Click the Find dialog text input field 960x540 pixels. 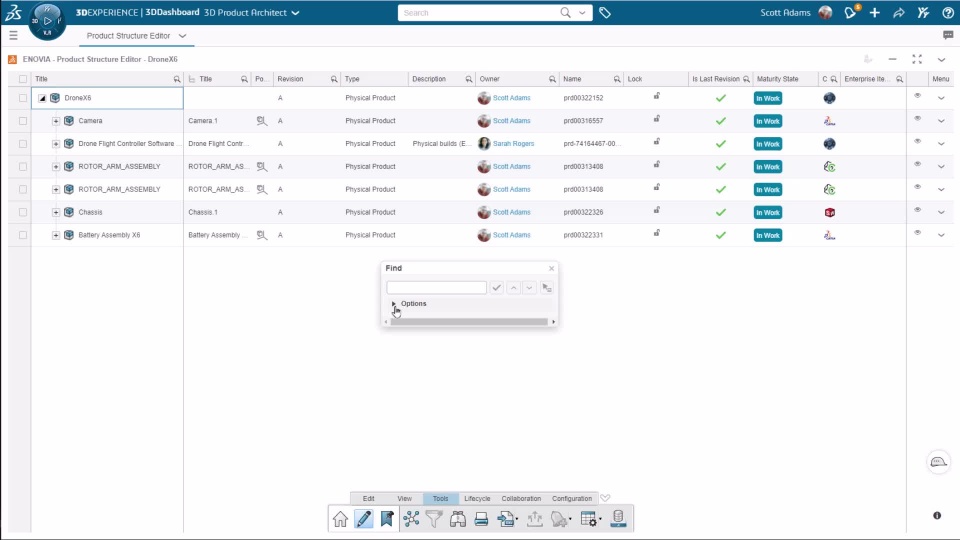[x=437, y=288]
